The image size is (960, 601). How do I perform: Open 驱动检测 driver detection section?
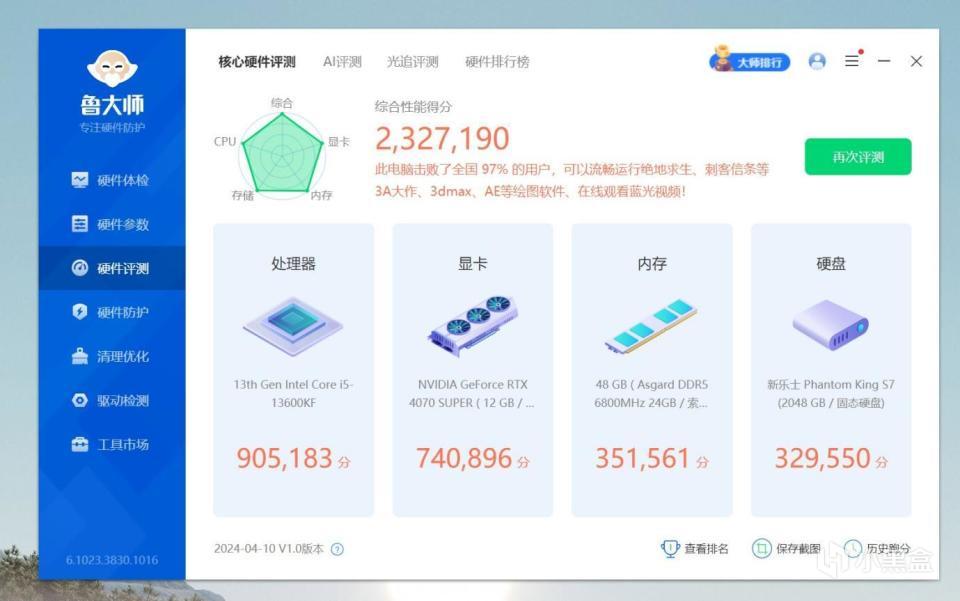[x=111, y=400]
